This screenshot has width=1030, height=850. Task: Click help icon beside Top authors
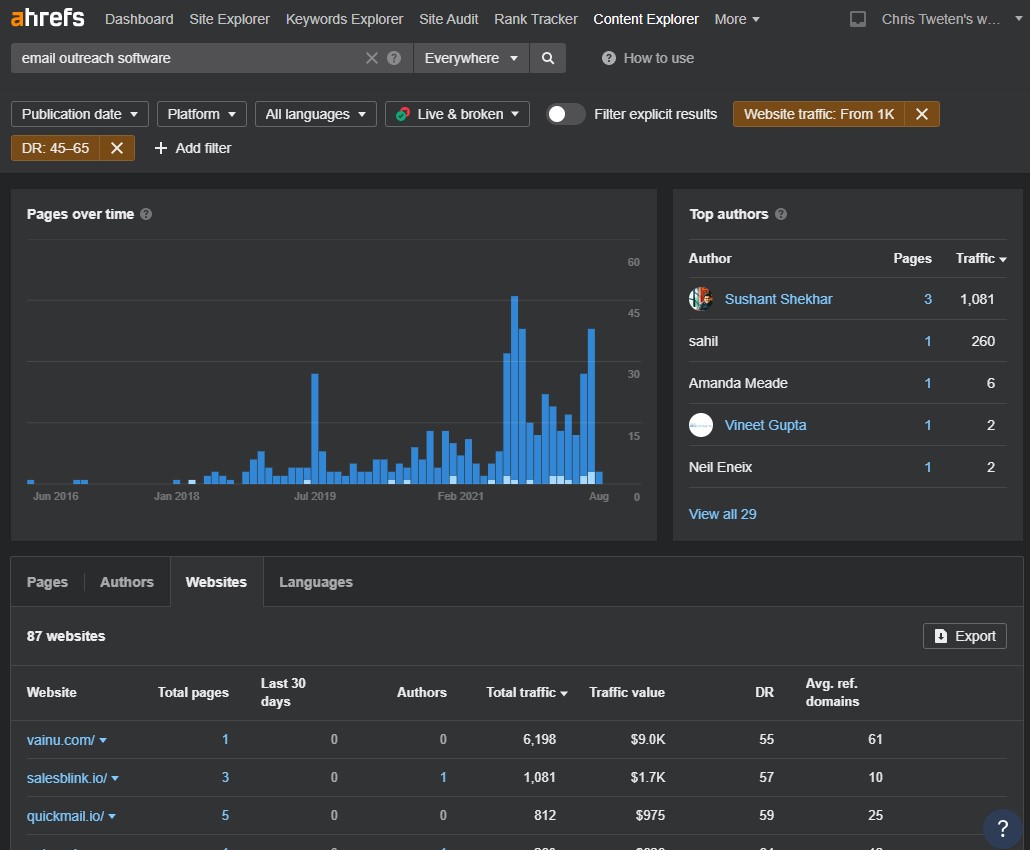tap(780, 214)
